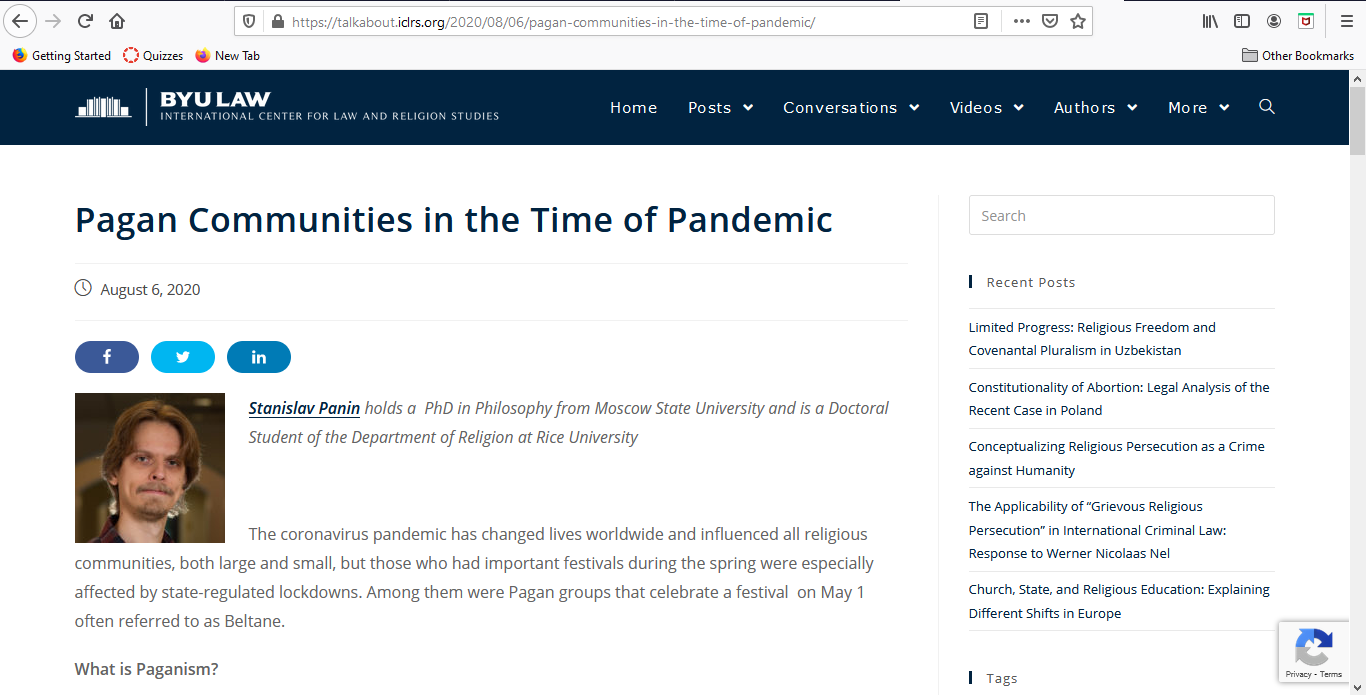The image size is (1366, 695).
Task: Open the Home navigation item
Action: click(633, 108)
